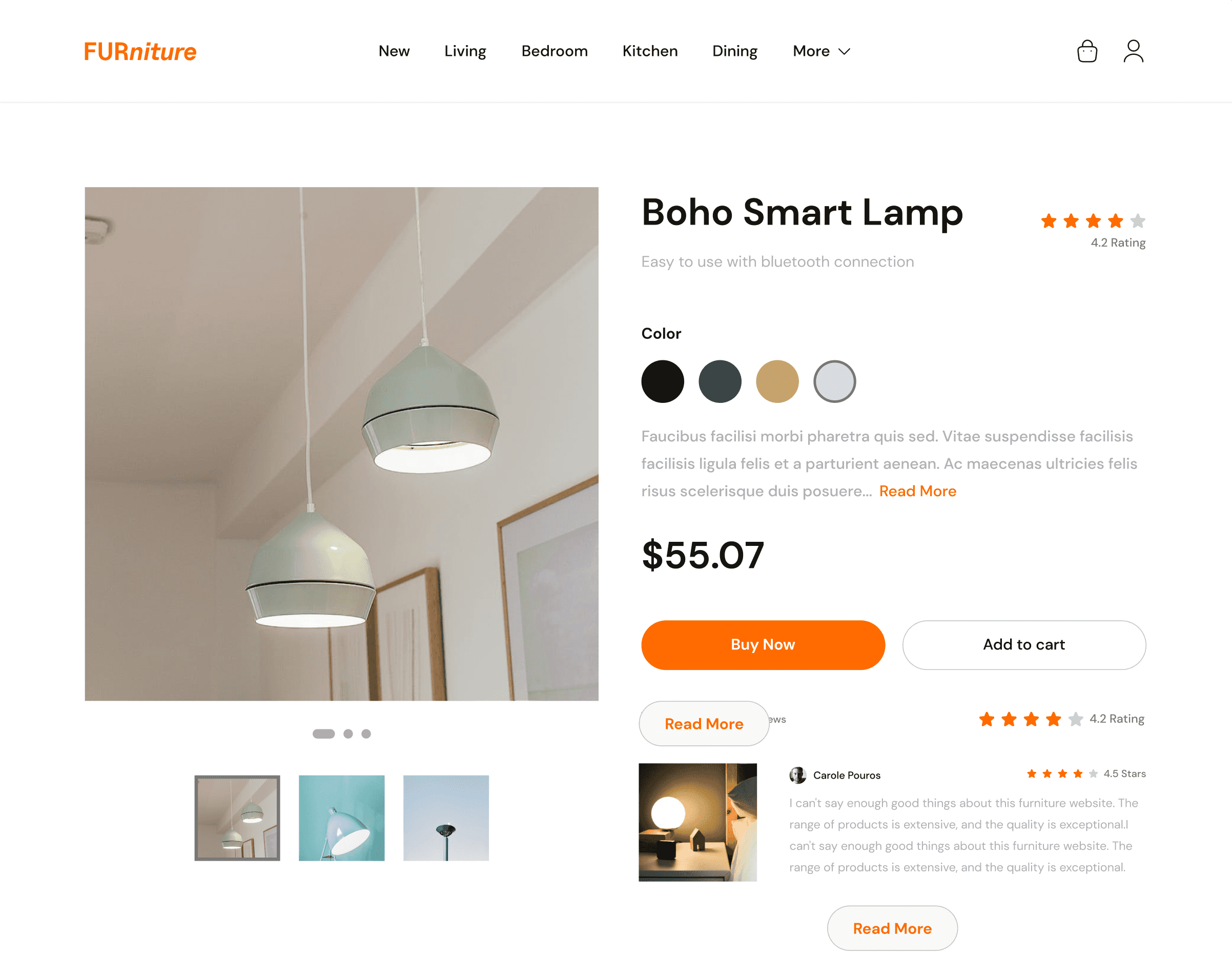Viewport: 1232px width, 977px height.
Task: Select the light grey color swatch
Action: pyautogui.click(x=833, y=381)
